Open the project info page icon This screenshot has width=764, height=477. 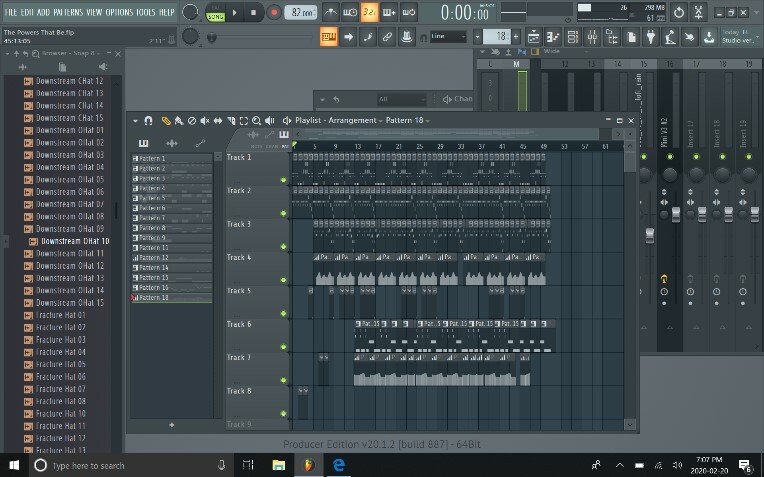631,37
